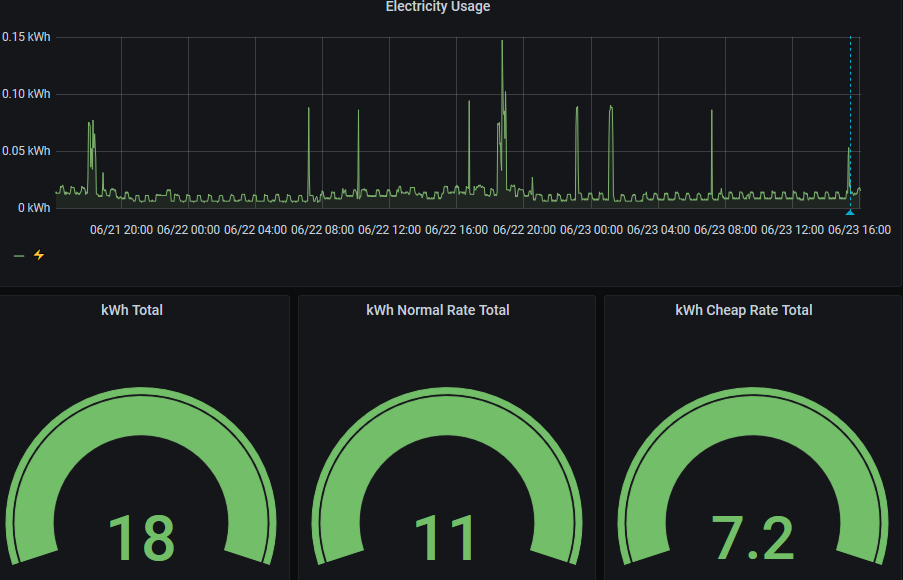The image size is (903, 580).
Task: Click the 0.05 kWh y-axis label
Action: [26, 151]
